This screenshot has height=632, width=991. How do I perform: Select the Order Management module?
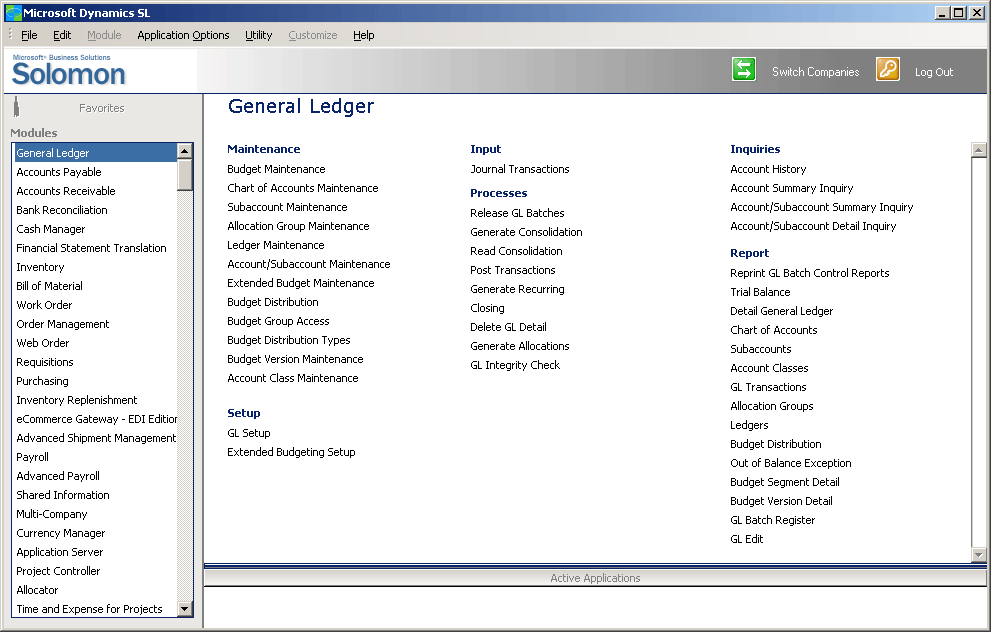click(63, 324)
